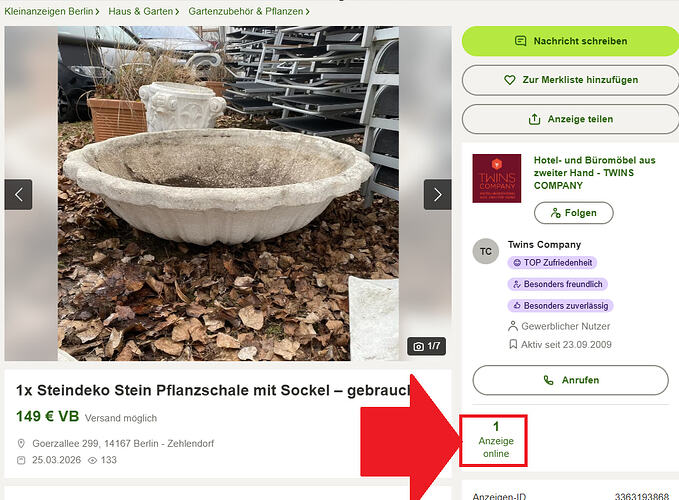
Task: Click the camera photo counter 1/7
Action: coord(427,346)
